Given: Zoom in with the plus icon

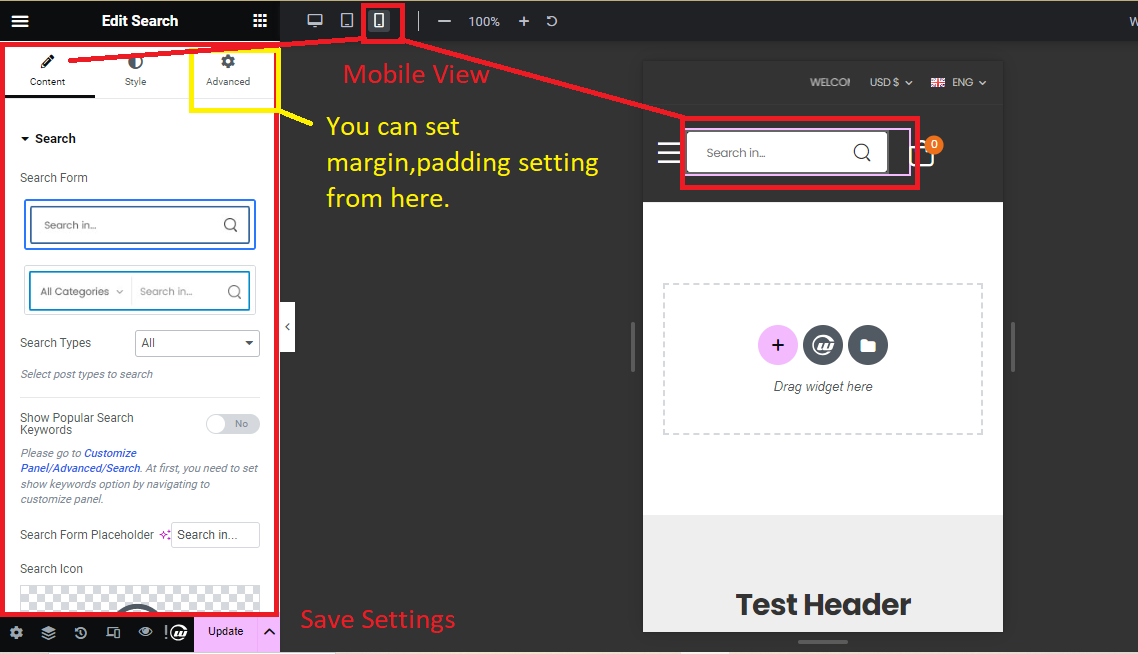Looking at the screenshot, I should (x=524, y=21).
